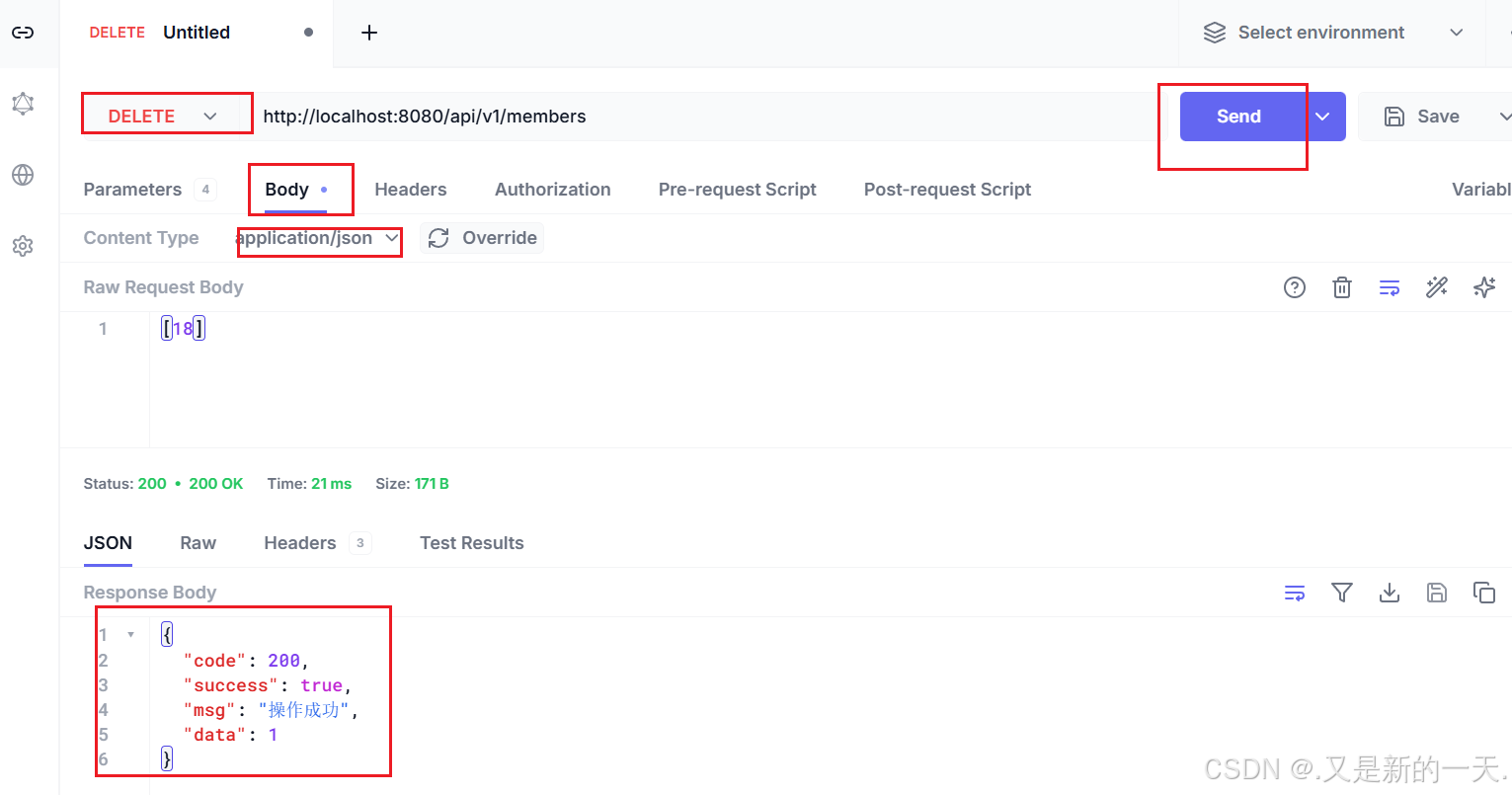Open the Pre-request Script tab
The image size is (1512, 795).
click(738, 190)
